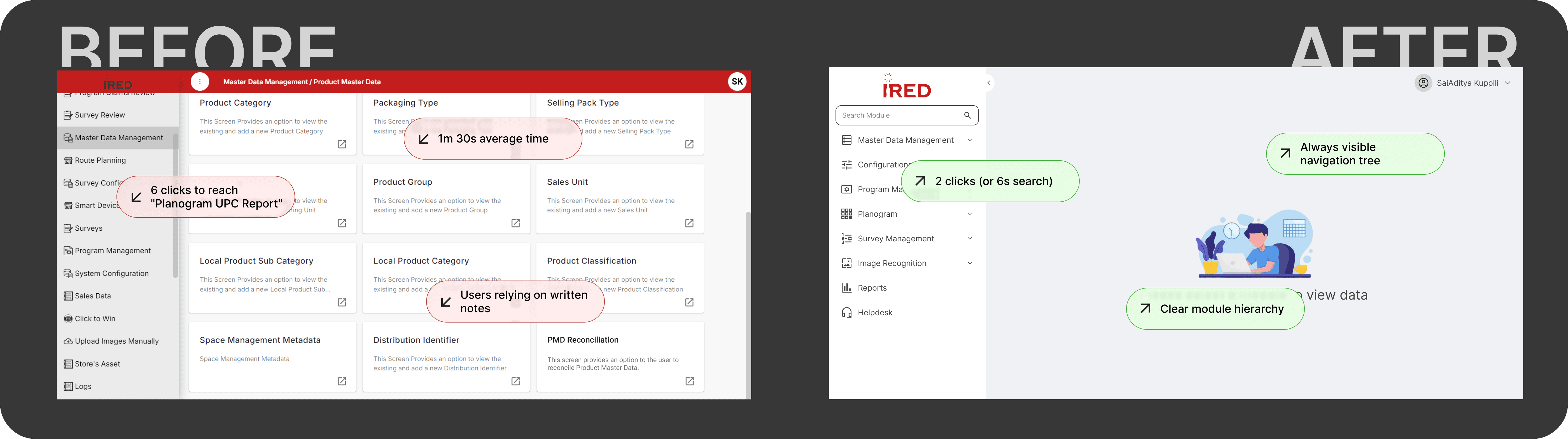Viewport: 1568px width, 439px height.
Task: Click the three-dot menu icon in red header
Action: pyautogui.click(x=200, y=81)
